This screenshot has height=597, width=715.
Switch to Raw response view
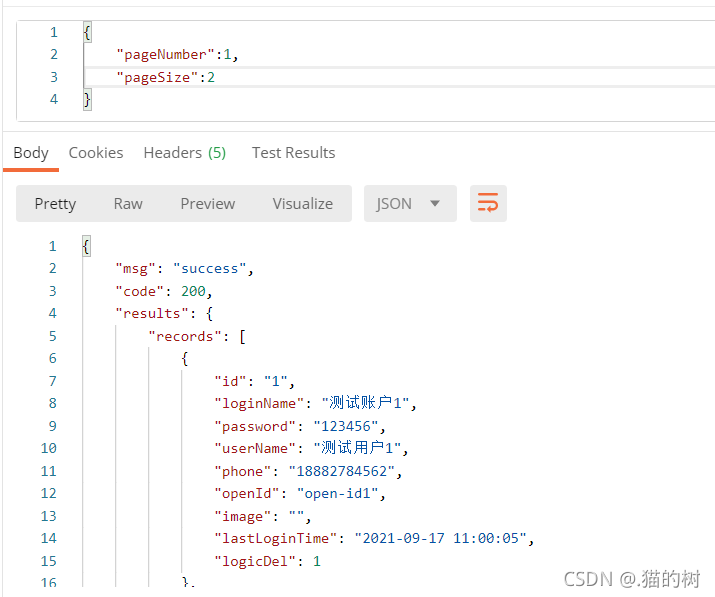128,203
